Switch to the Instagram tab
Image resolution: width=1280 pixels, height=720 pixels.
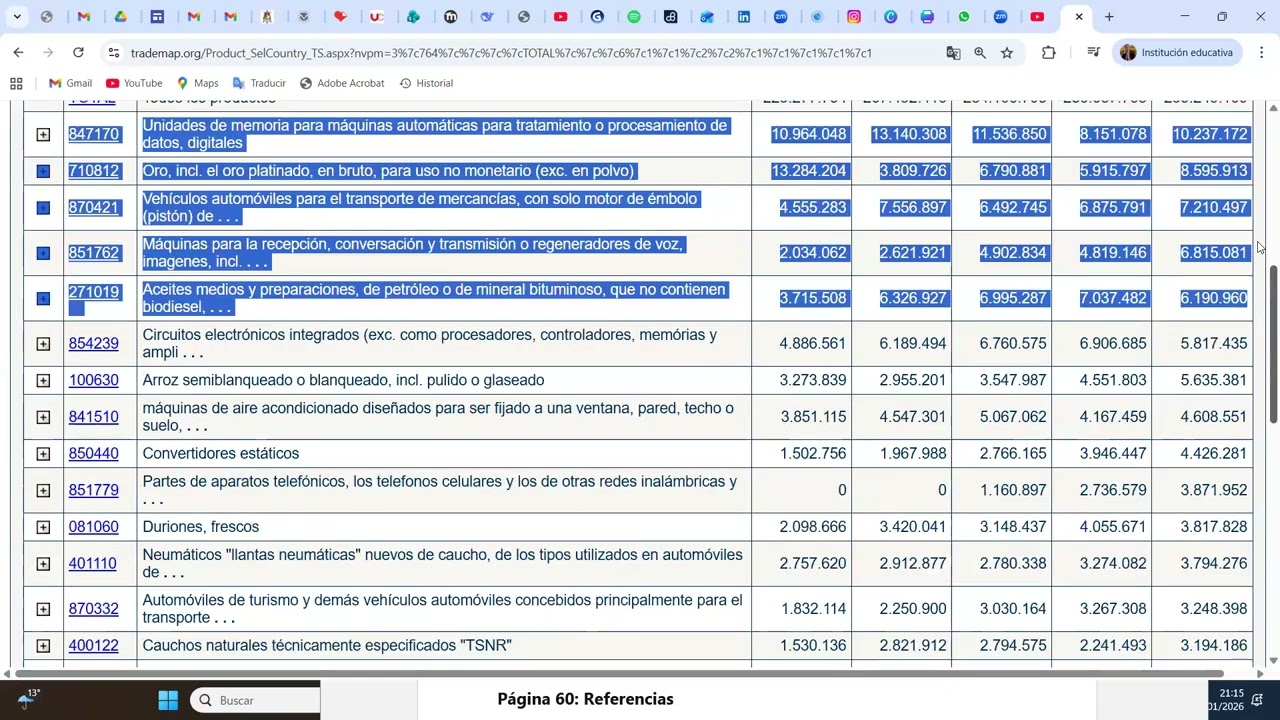coord(854,17)
